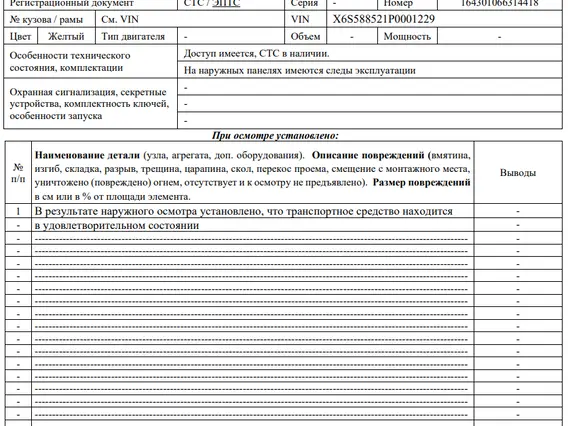Viewport: 568px width, 426px height.
Task: Click the registration number 164301066314418
Action: pyautogui.click(x=500, y=4)
